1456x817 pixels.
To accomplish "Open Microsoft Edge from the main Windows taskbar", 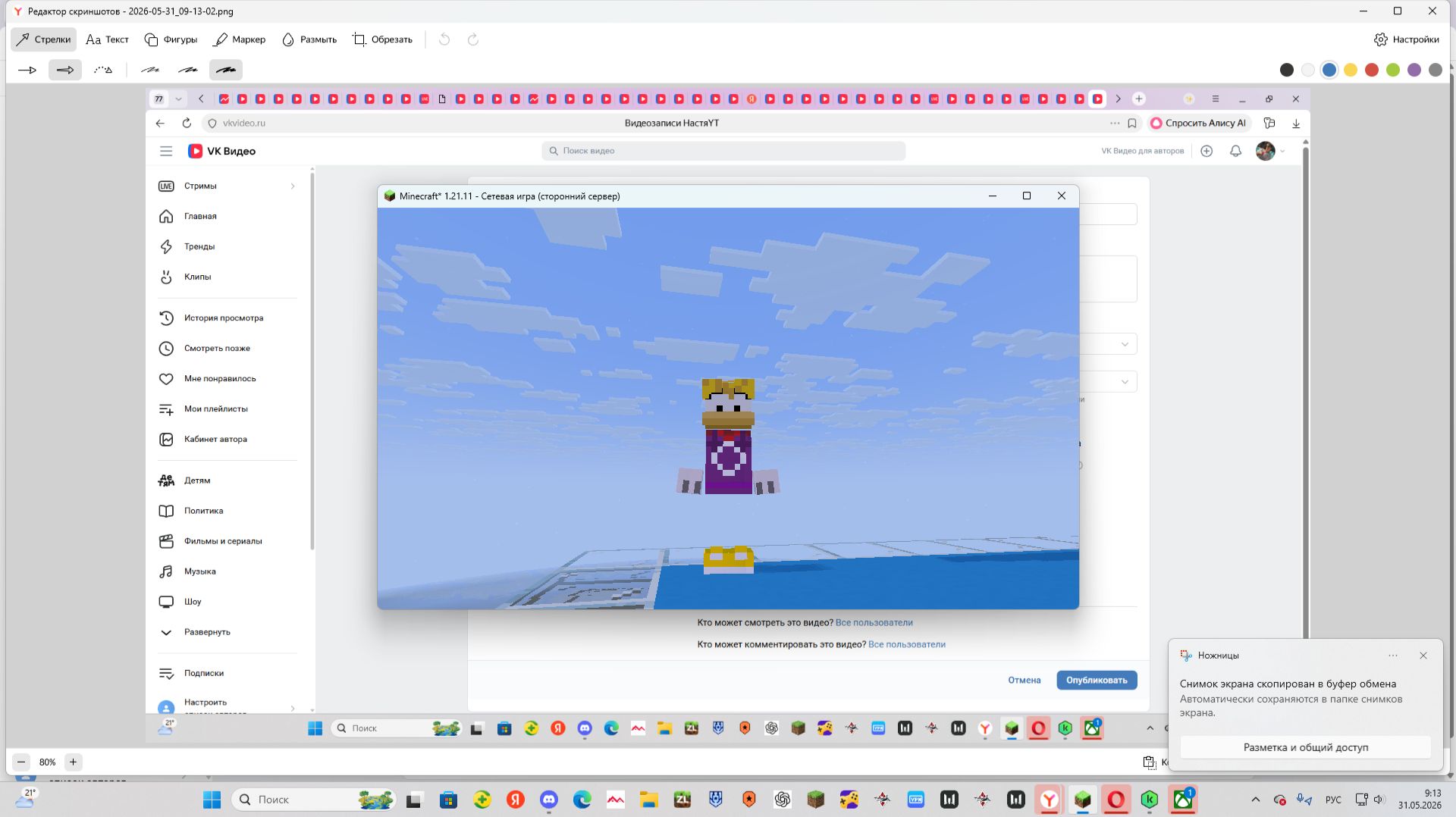I will pos(582,800).
